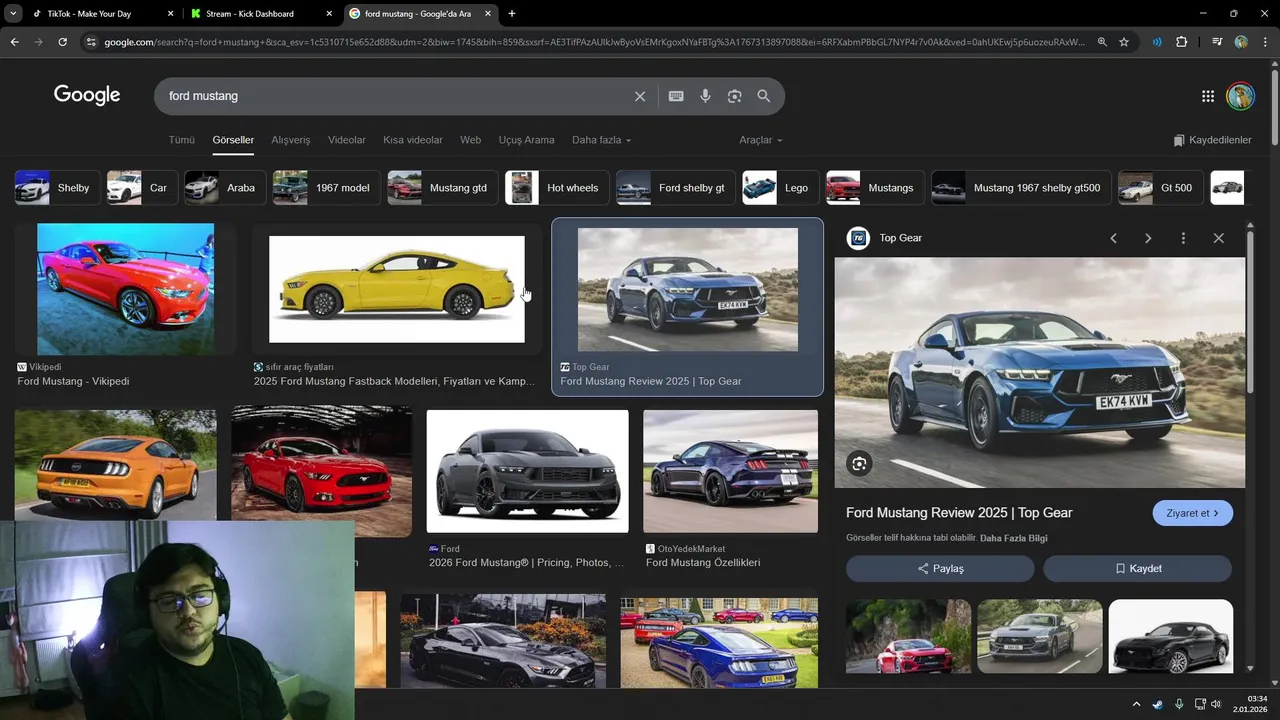
Task: Open Chrome's extensions puzzle icon
Action: coord(1181,42)
